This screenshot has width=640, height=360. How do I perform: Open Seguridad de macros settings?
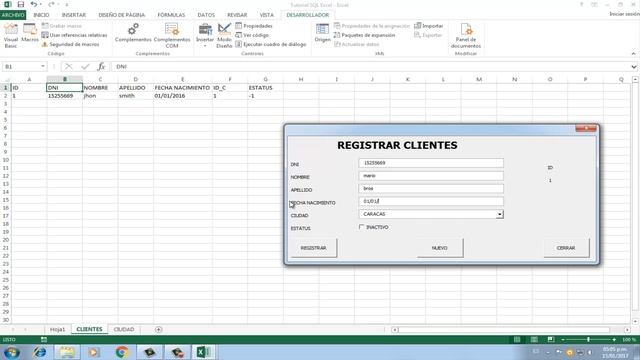(x=71, y=44)
